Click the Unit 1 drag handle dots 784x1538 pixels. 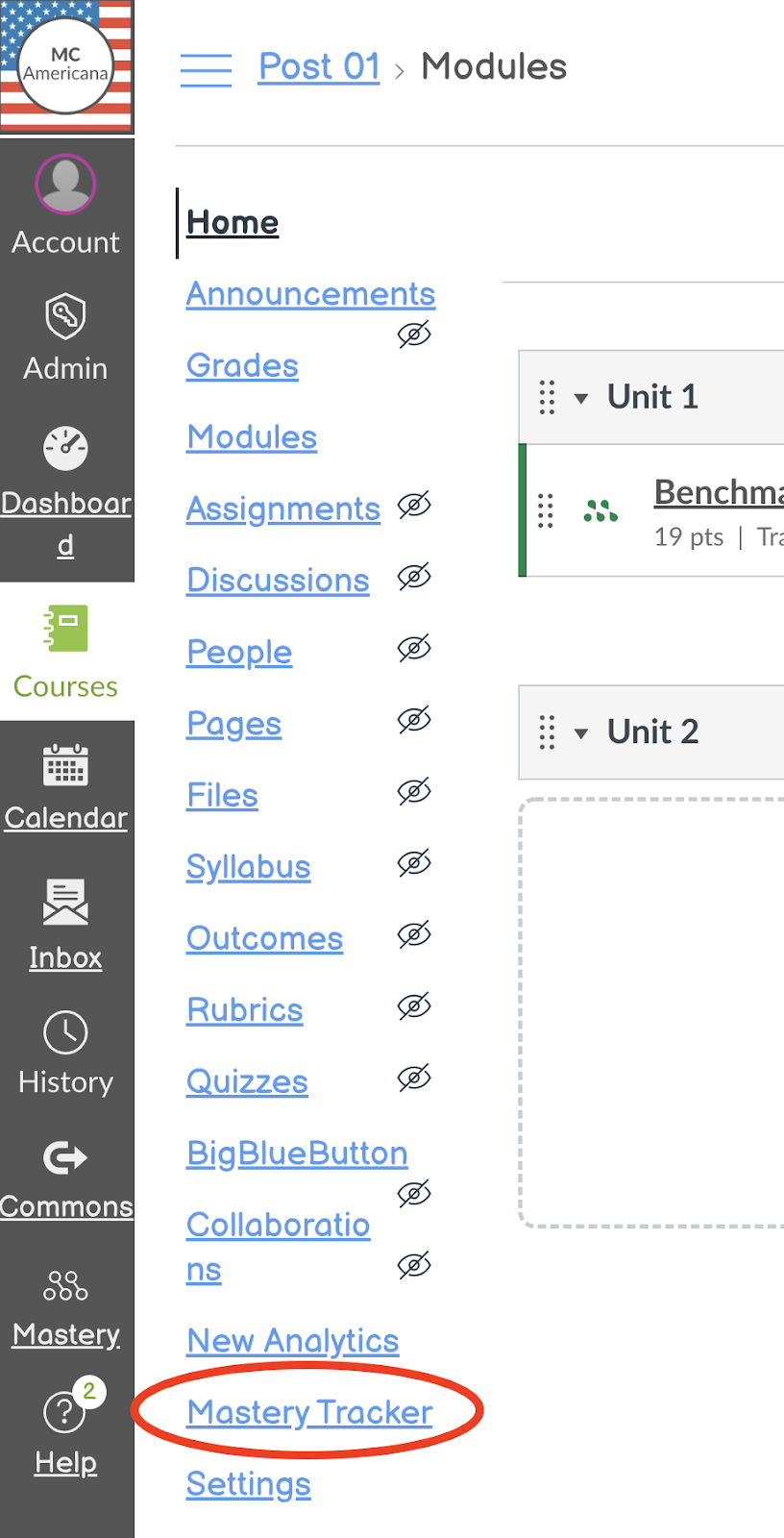pyautogui.click(x=547, y=397)
